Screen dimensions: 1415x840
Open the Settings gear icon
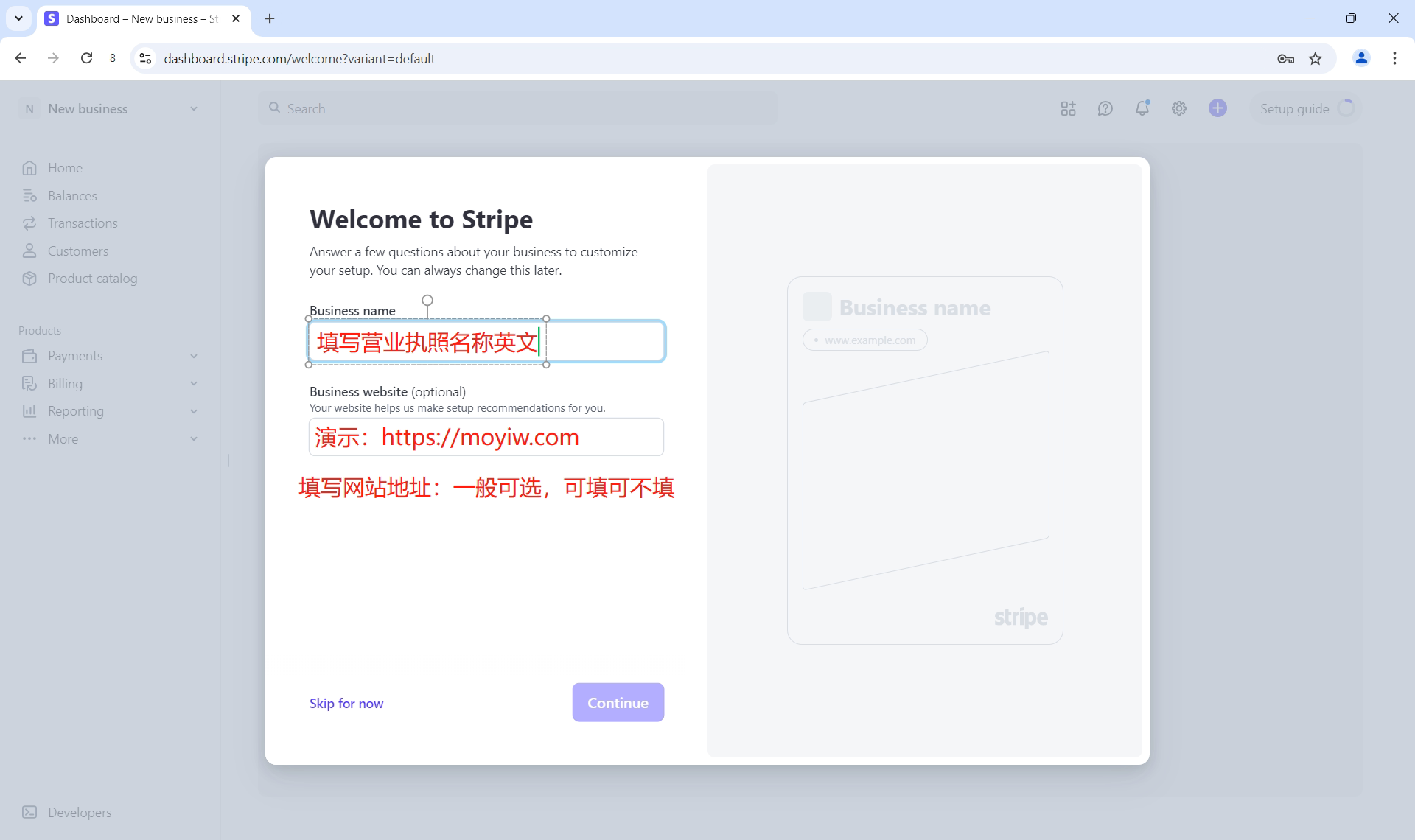(x=1178, y=108)
